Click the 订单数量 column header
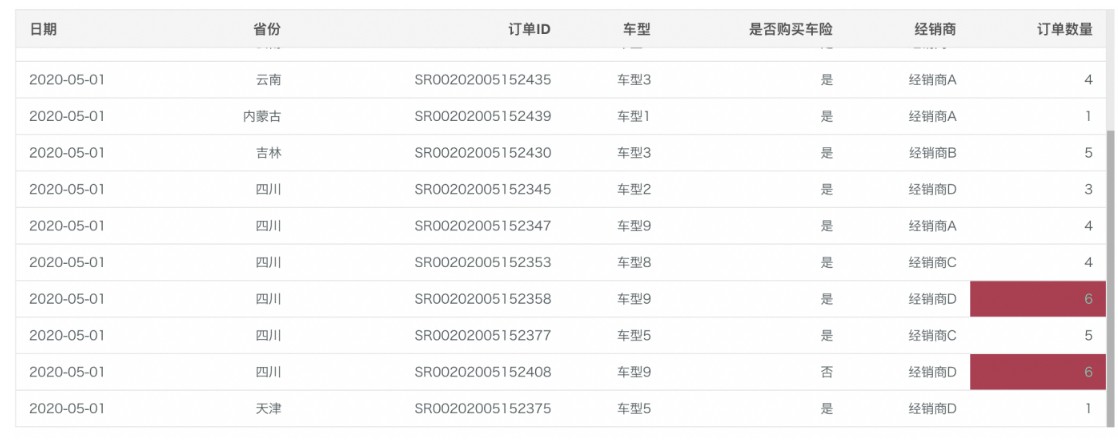The width and height of the screenshot is (1118, 440). (1065, 29)
